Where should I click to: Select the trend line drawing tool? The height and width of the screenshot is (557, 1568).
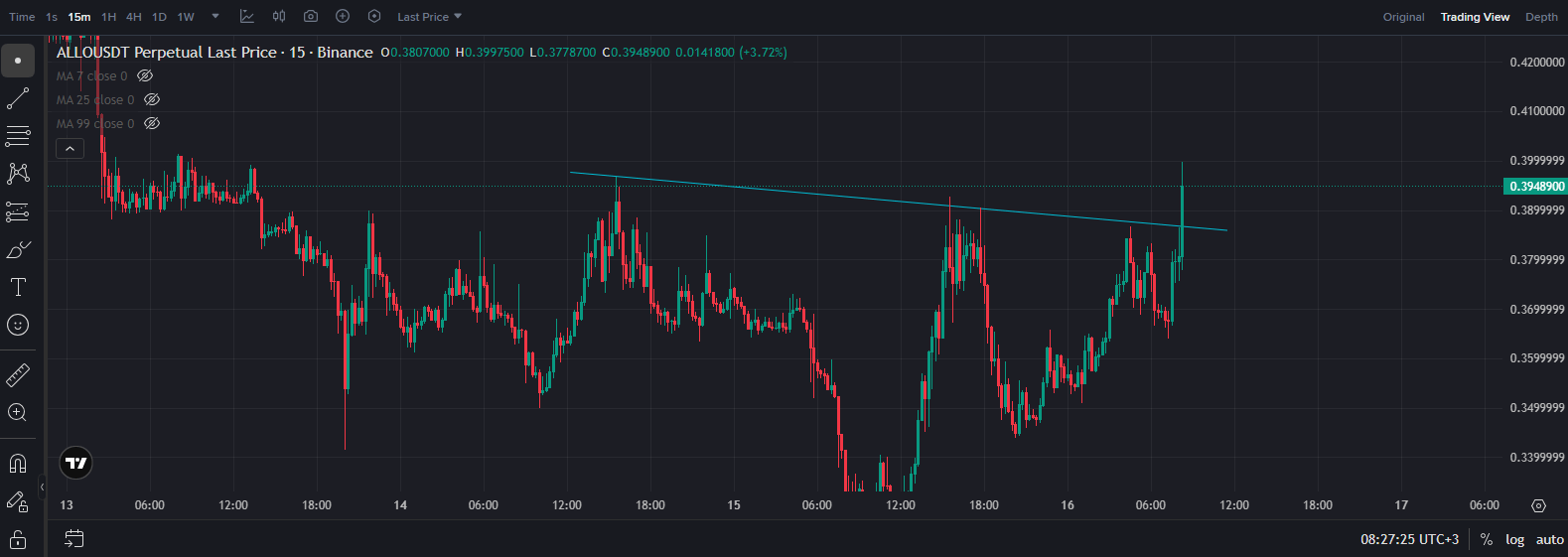click(x=18, y=98)
